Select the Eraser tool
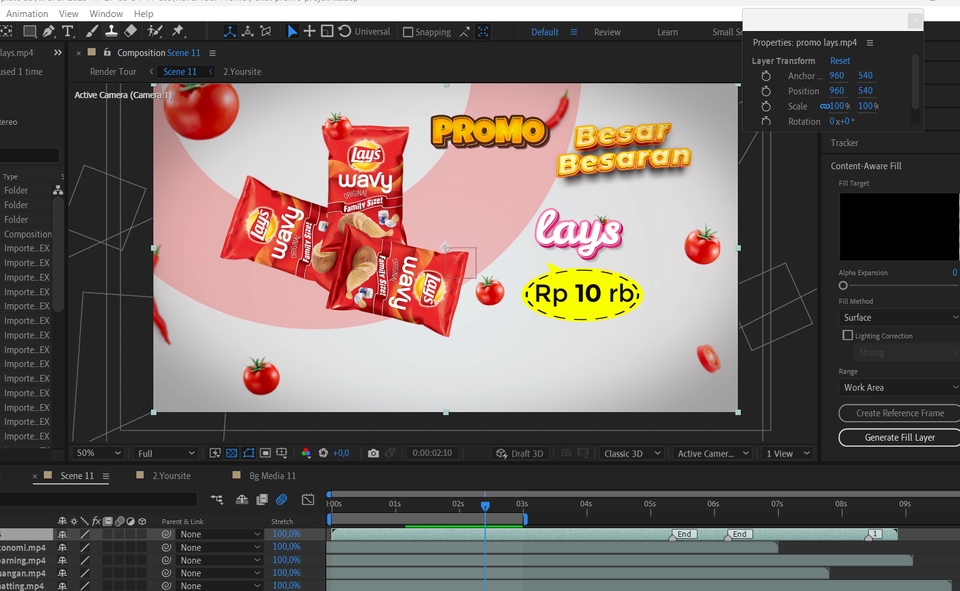 130,31
